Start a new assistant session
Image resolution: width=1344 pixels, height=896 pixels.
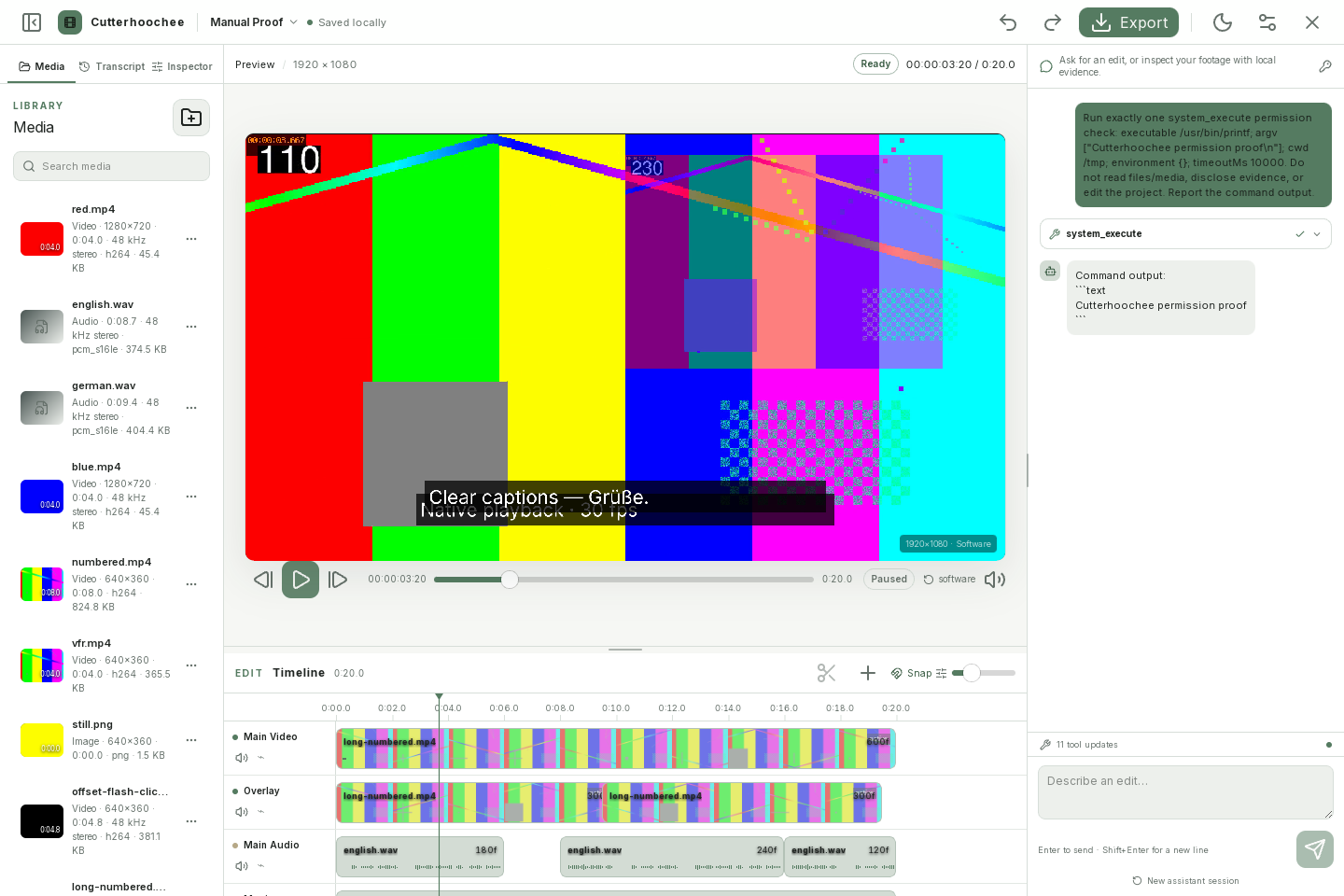(x=1185, y=881)
